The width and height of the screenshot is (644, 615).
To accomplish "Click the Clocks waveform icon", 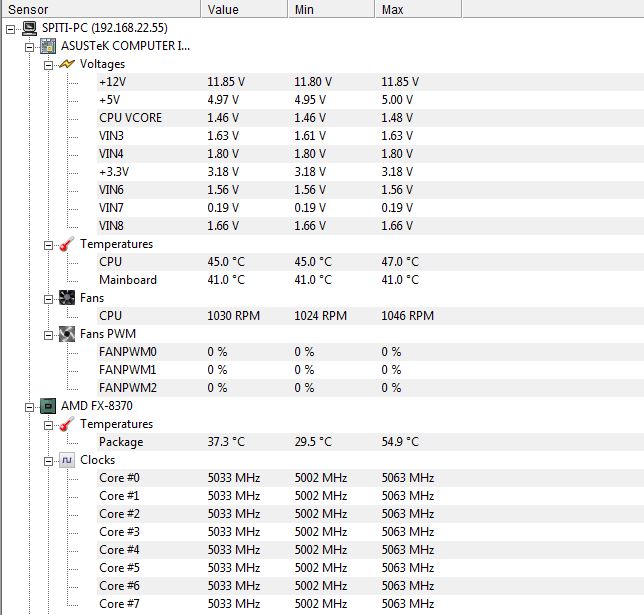I will (x=67, y=460).
